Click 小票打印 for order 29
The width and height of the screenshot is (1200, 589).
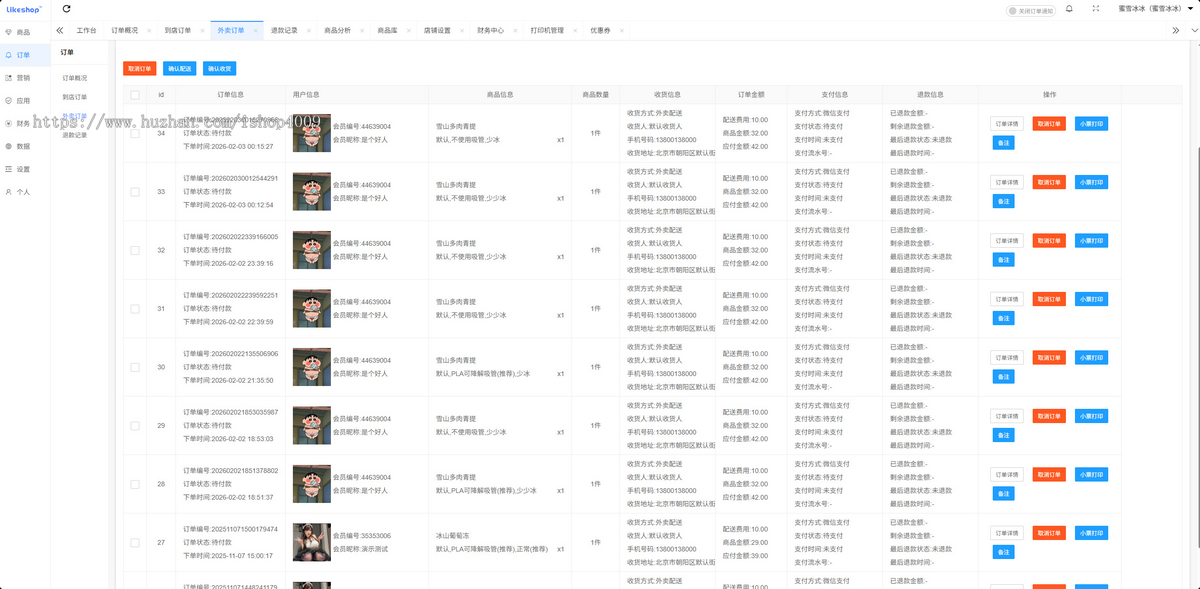(x=1091, y=416)
